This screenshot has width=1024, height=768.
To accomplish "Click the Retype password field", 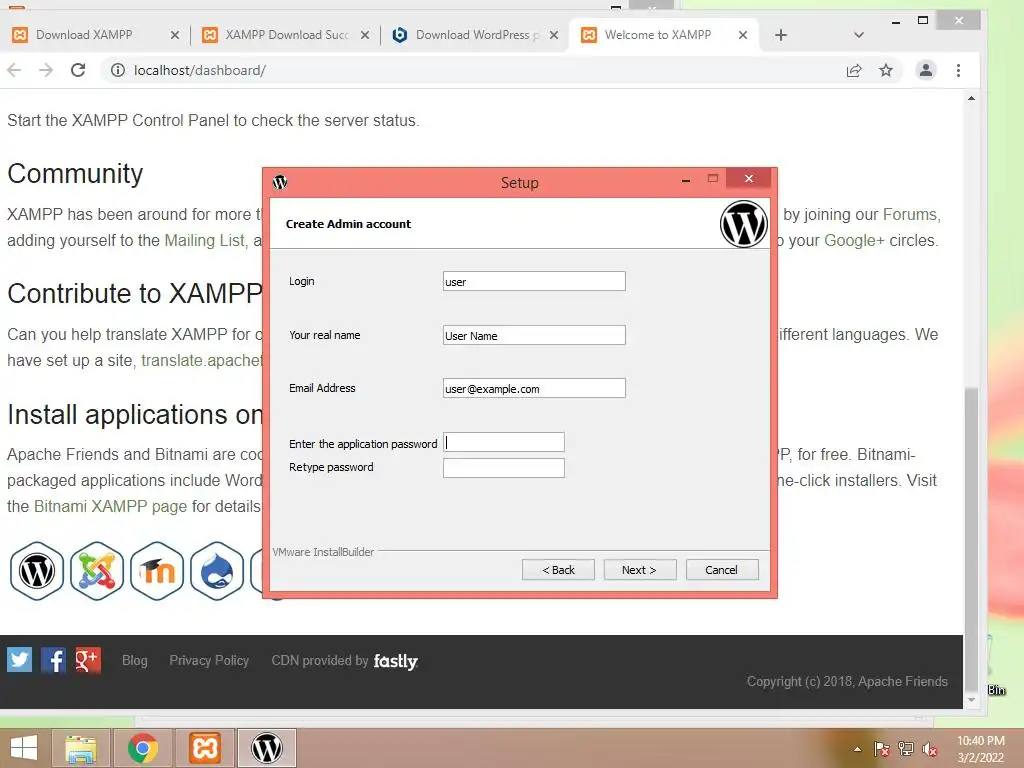I will (x=504, y=468).
